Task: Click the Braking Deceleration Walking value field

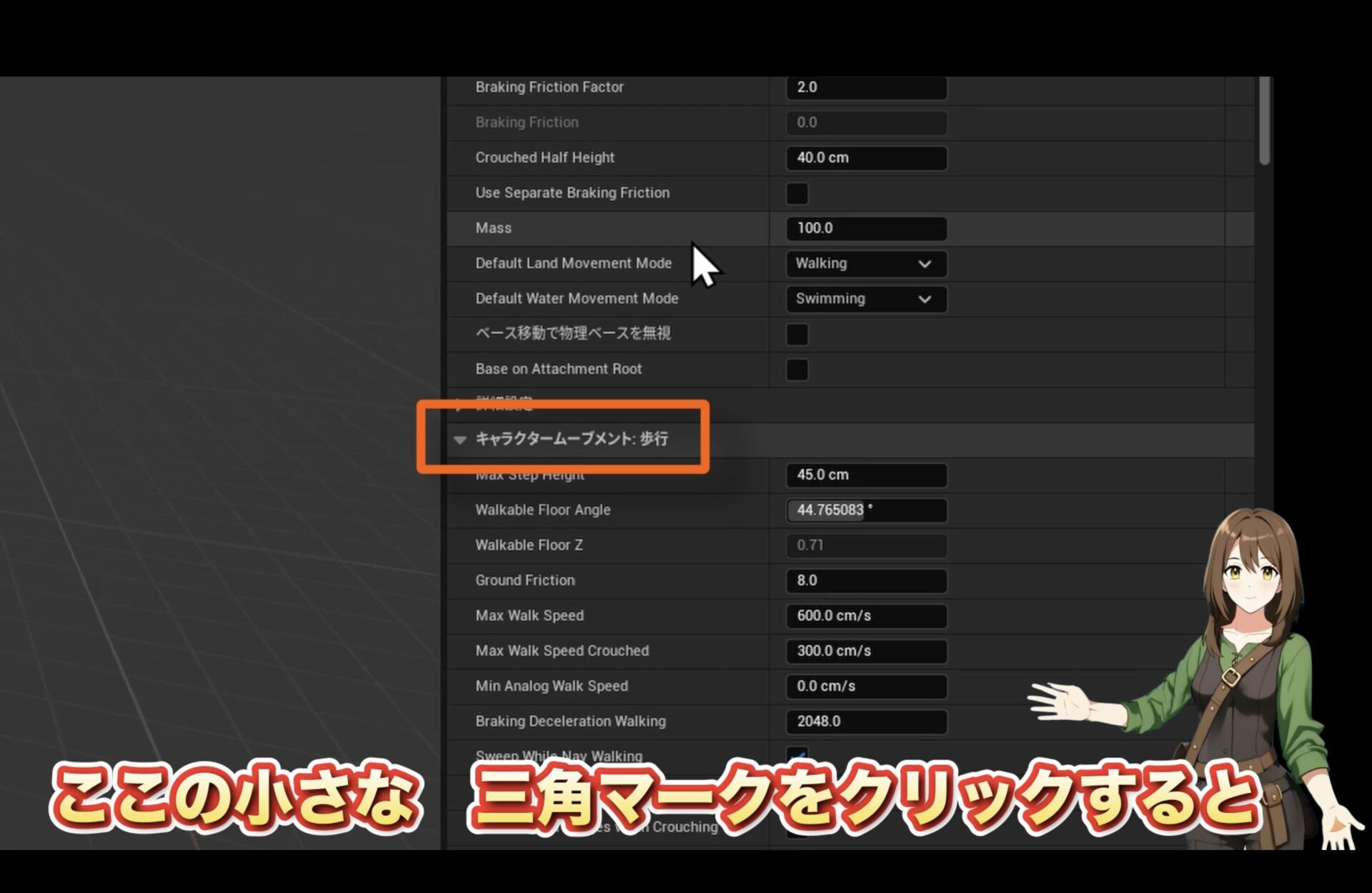Action: tap(866, 721)
